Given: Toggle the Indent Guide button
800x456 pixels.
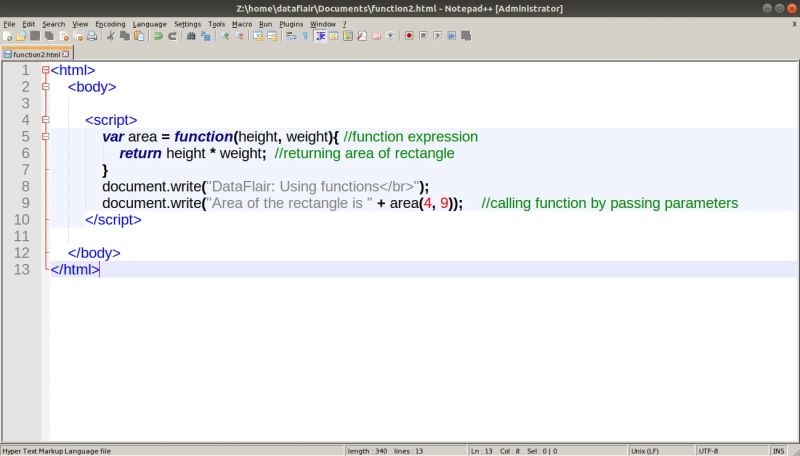Looking at the screenshot, I should coord(320,36).
